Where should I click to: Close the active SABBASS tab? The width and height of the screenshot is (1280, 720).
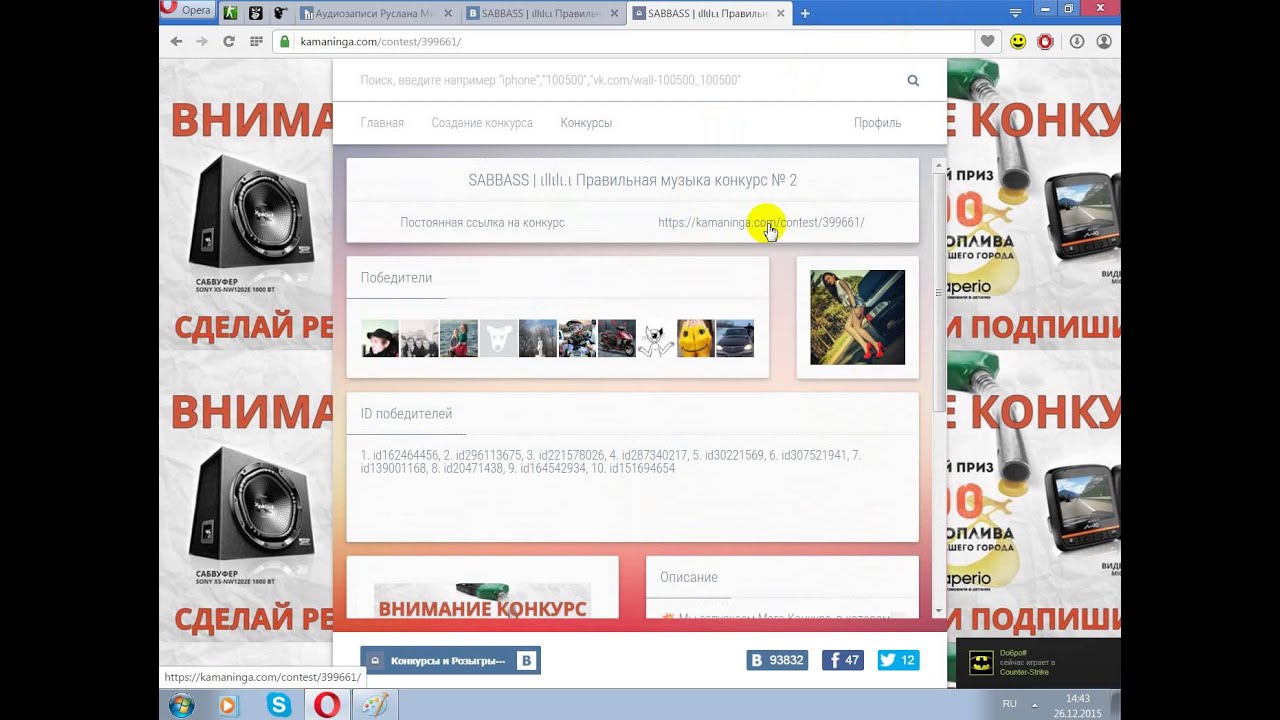pos(781,13)
